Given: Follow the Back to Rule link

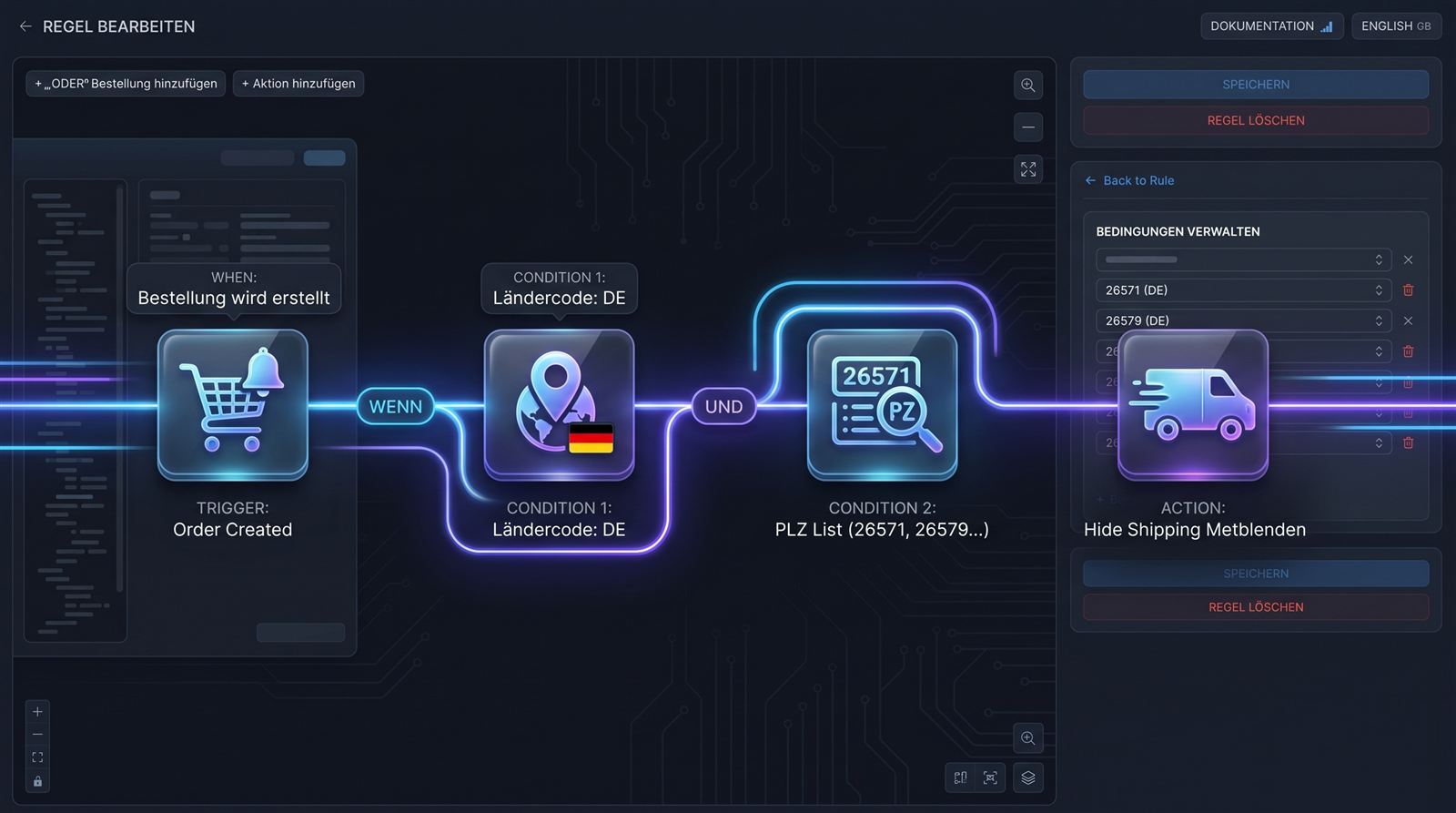Looking at the screenshot, I should 1129,180.
